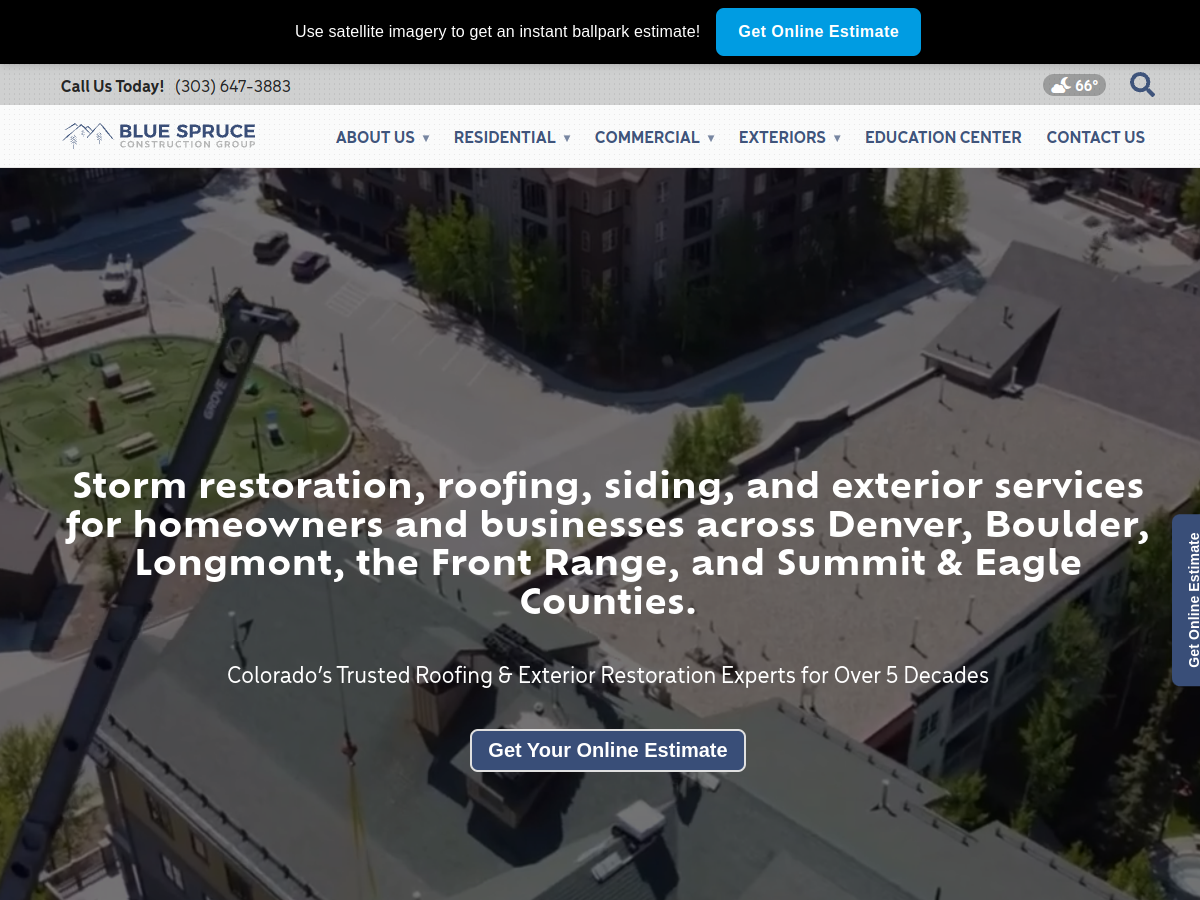
Task: Open the Residential menu
Action: point(504,137)
